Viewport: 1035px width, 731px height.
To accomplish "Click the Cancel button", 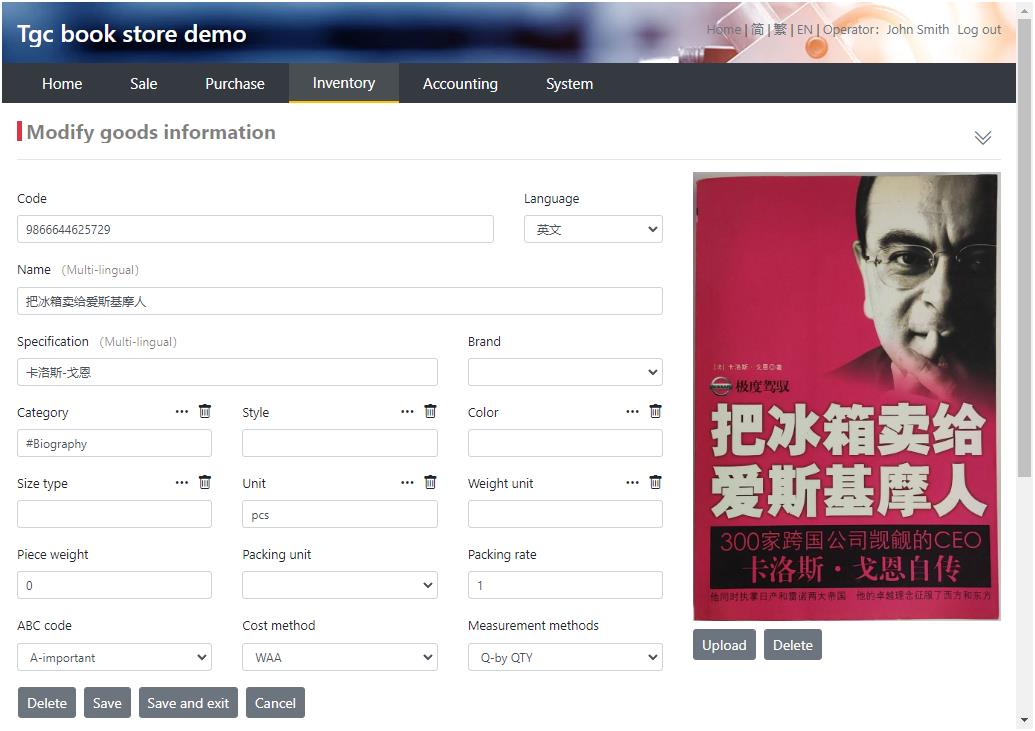I will click(x=275, y=703).
